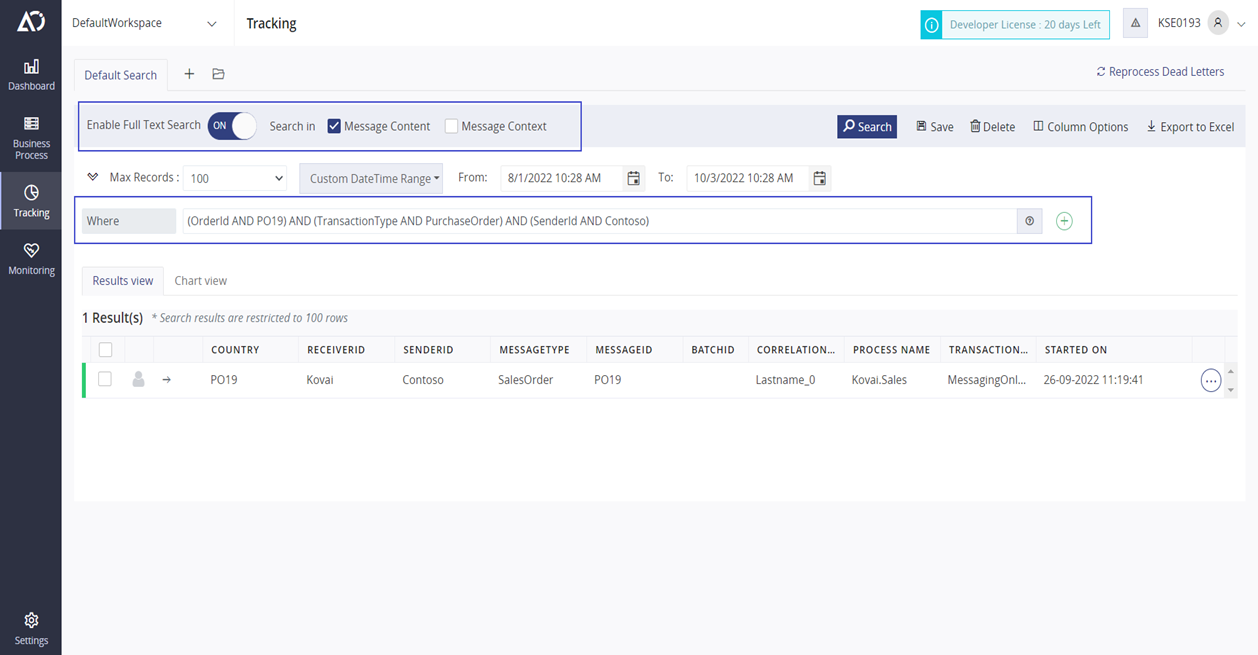The height and width of the screenshot is (655, 1258).
Task: Click the Search button
Action: [867, 126]
